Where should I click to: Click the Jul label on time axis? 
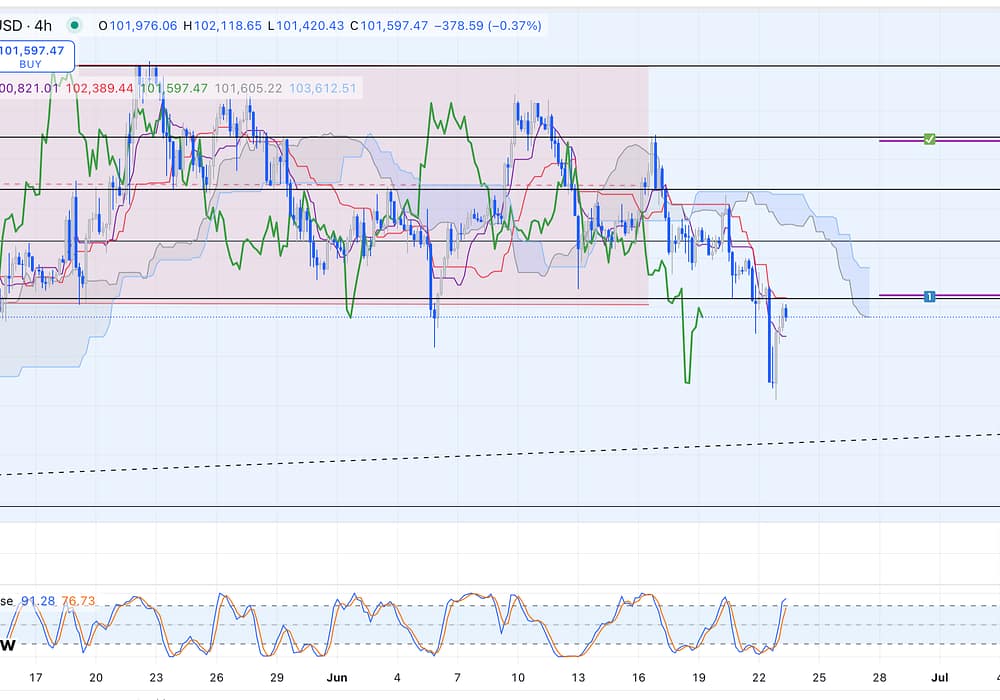tap(941, 677)
